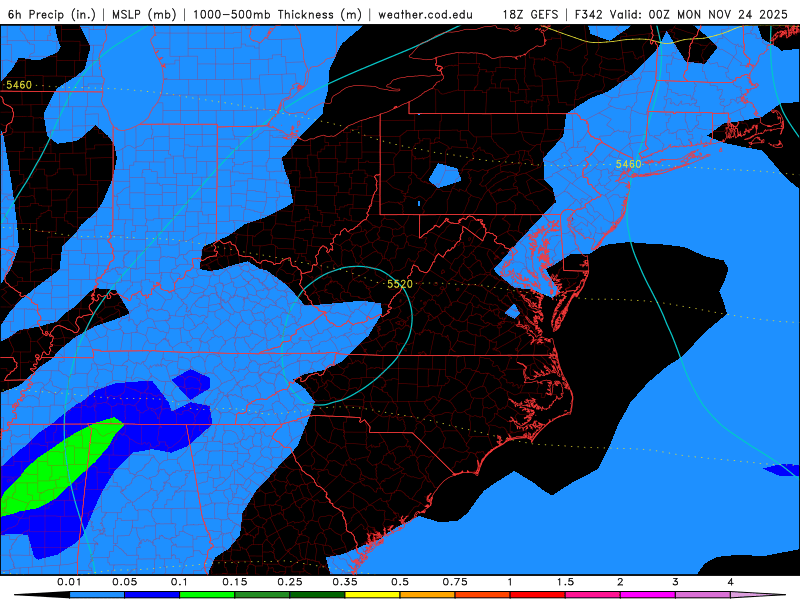
Task: Select the red 1 inch legend swatch
Action: click(x=538, y=595)
